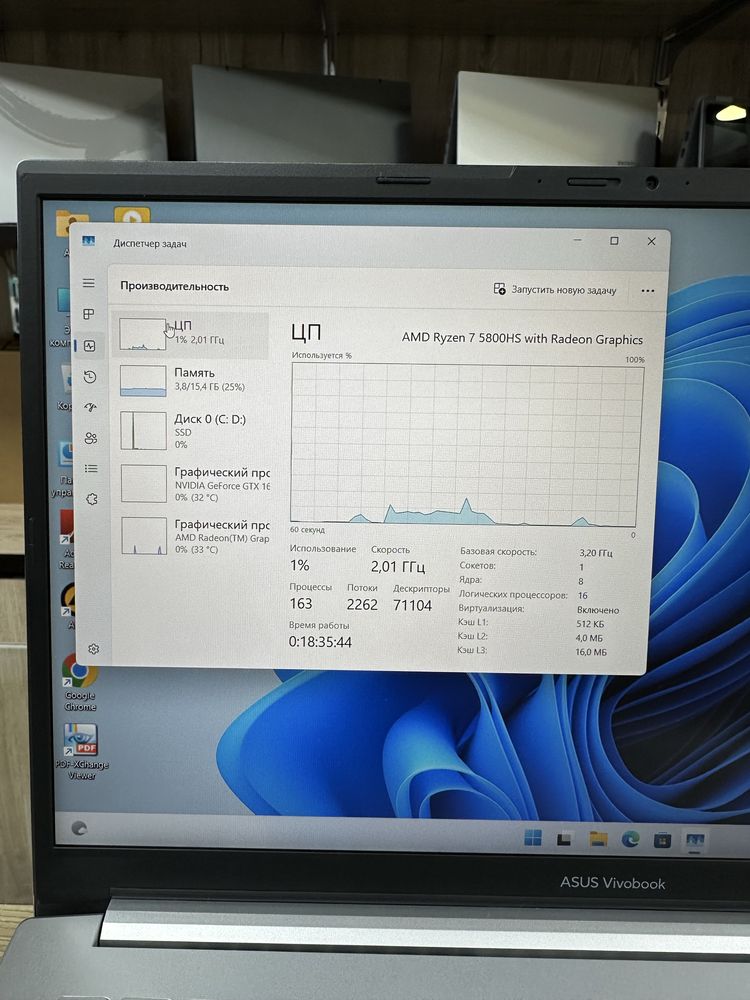The width and height of the screenshot is (750, 1000).
Task: Open the Details list icon in sidebar
Action: coord(91,469)
